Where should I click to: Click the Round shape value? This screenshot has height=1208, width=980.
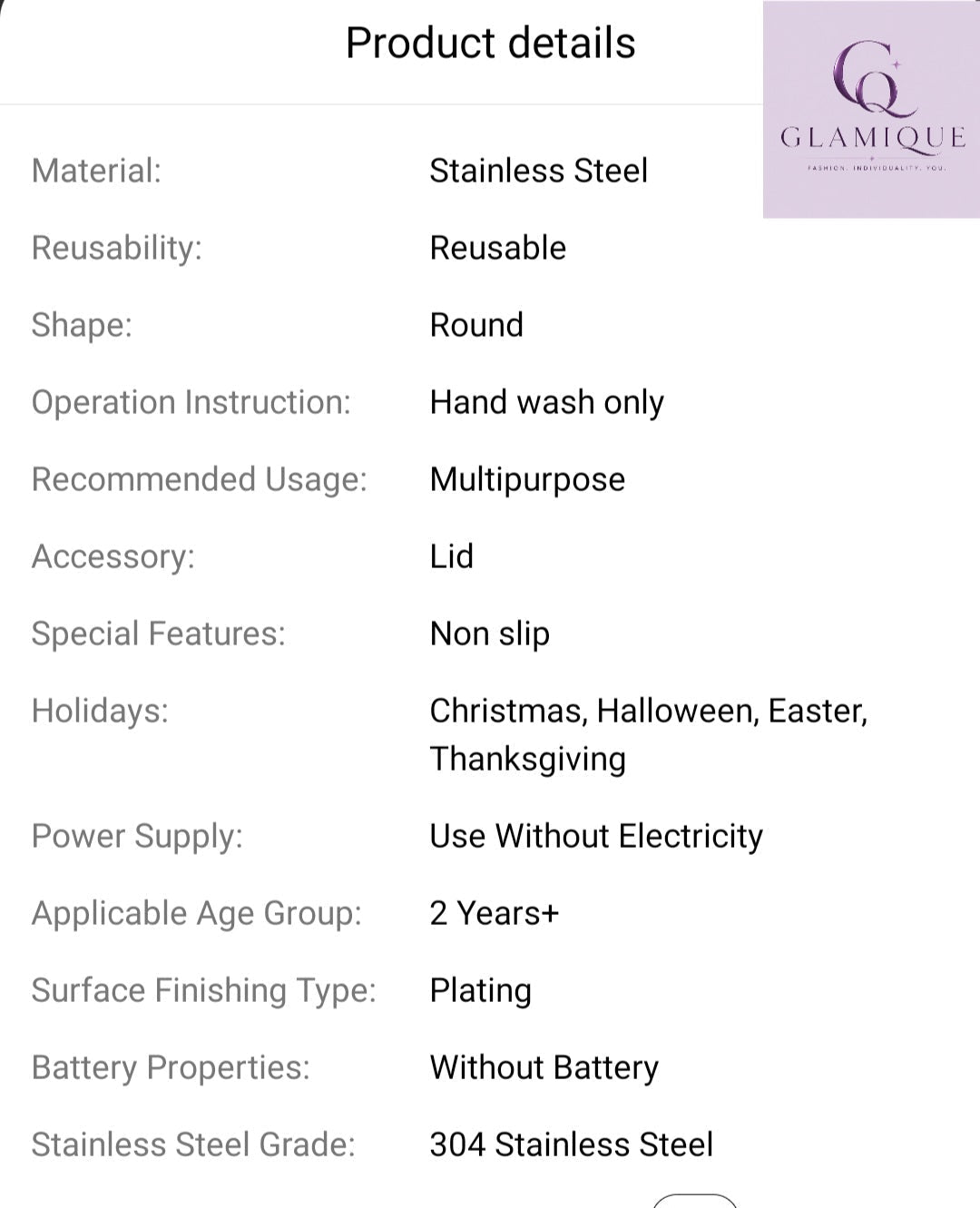point(476,325)
